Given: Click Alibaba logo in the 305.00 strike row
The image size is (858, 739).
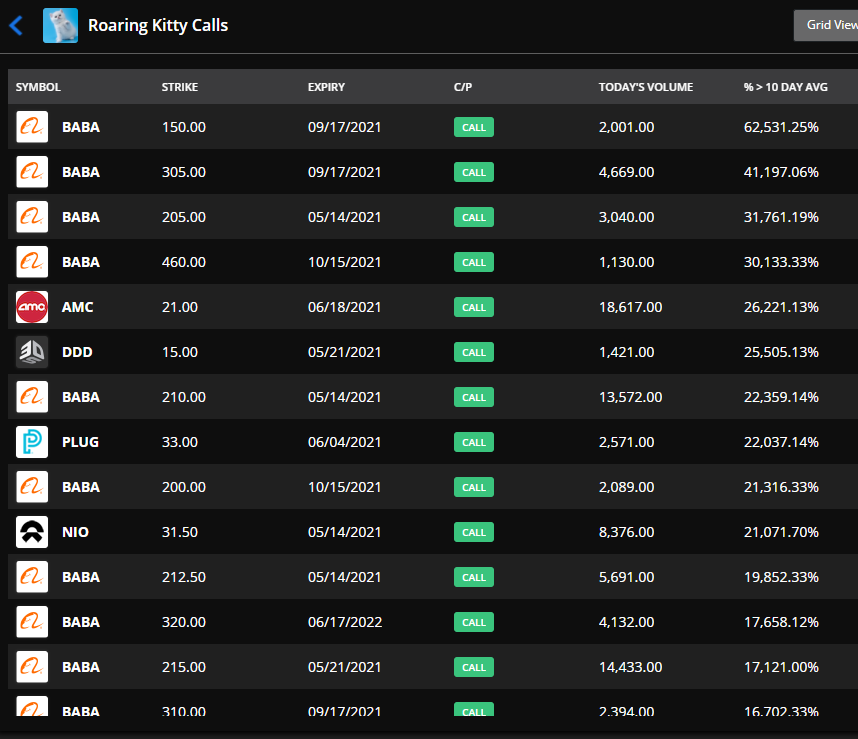Looking at the screenshot, I should [32, 172].
